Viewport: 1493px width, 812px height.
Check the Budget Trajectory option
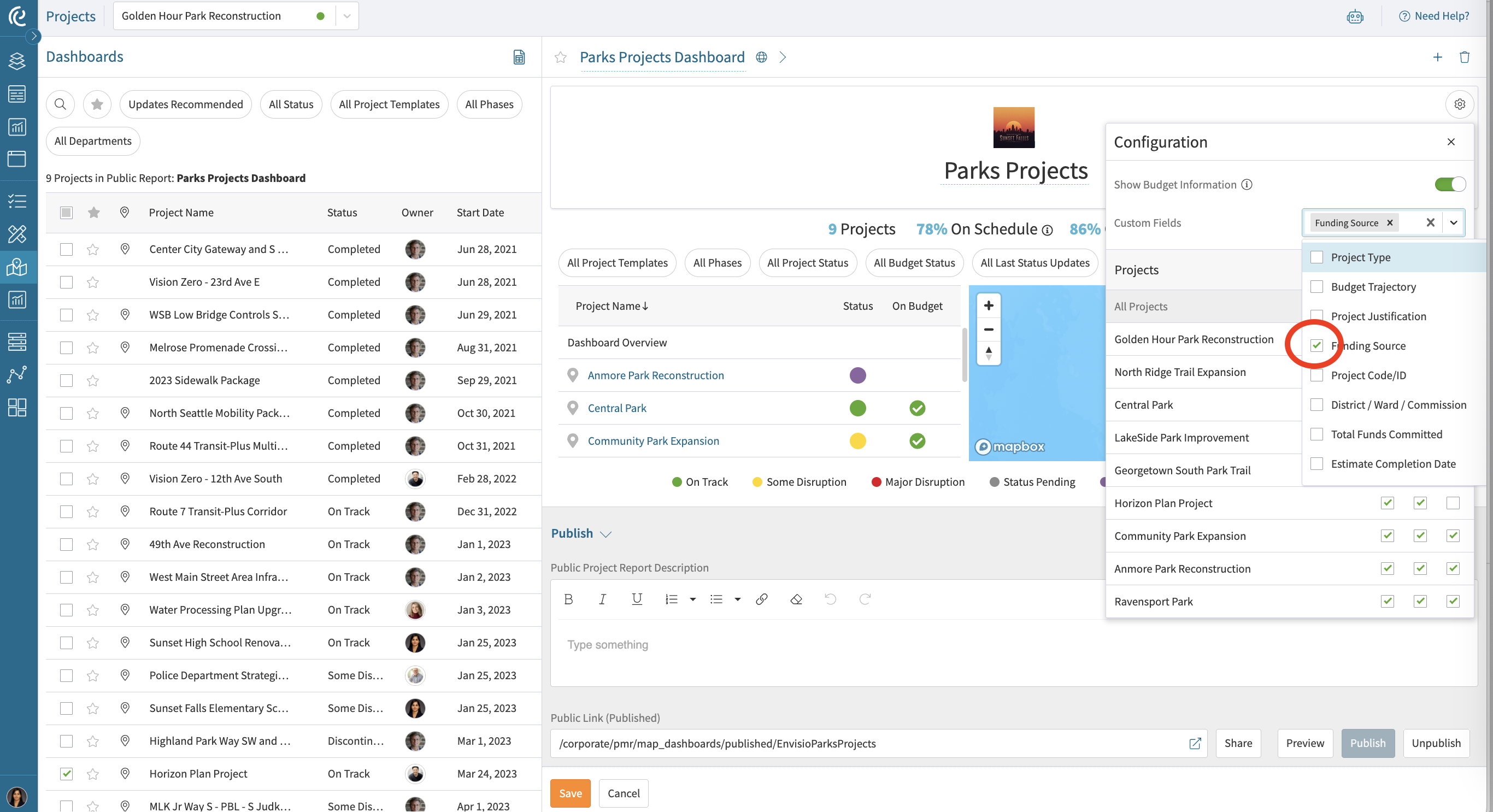click(x=1316, y=286)
